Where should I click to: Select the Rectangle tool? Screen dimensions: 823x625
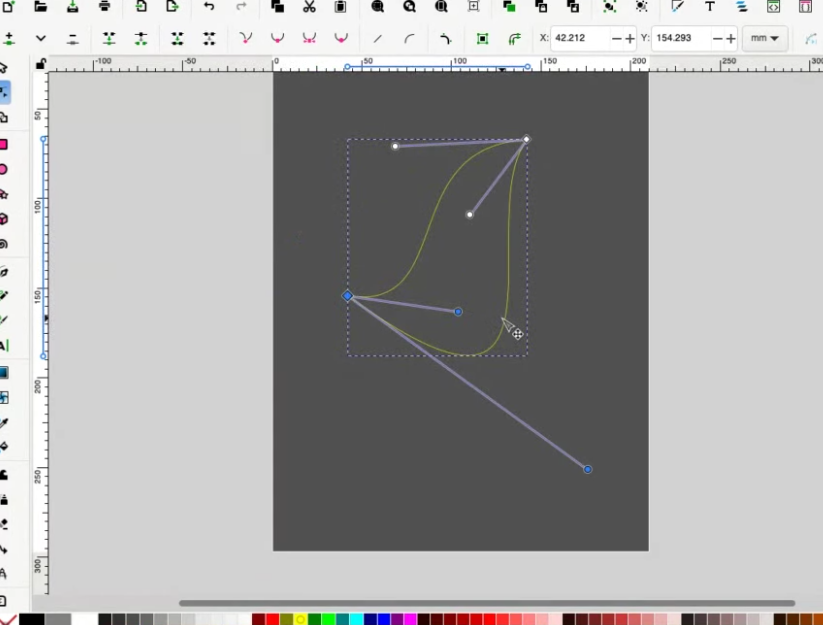coord(4,144)
